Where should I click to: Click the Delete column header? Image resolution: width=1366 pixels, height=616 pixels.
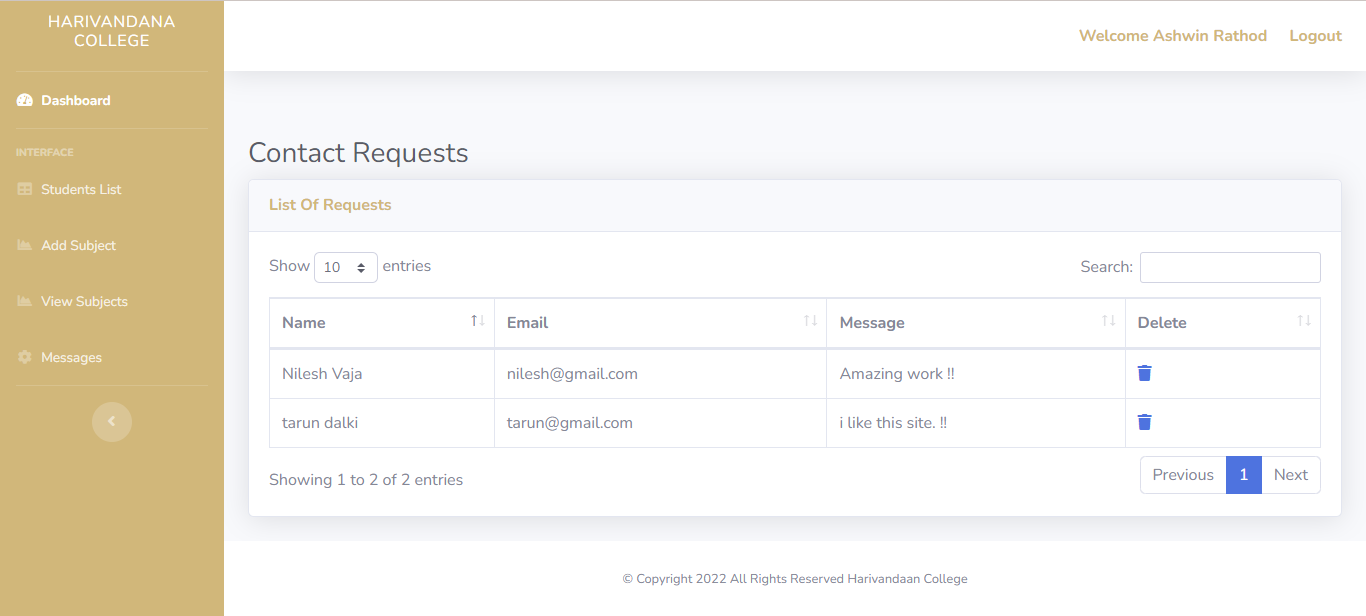(1223, 323)
